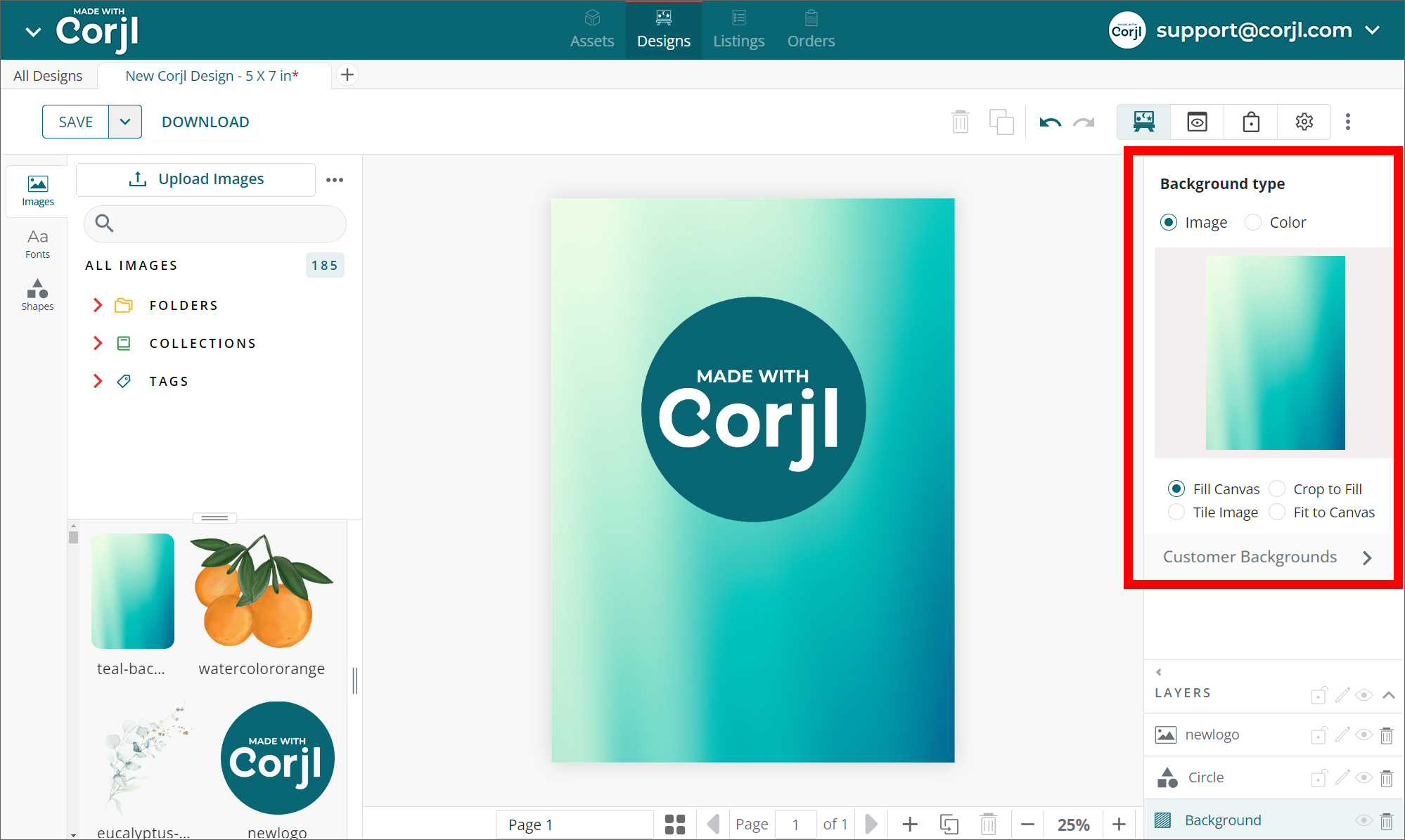1405x840 pixels.
Task: Duplicate the current page icon
Action: 949,824
